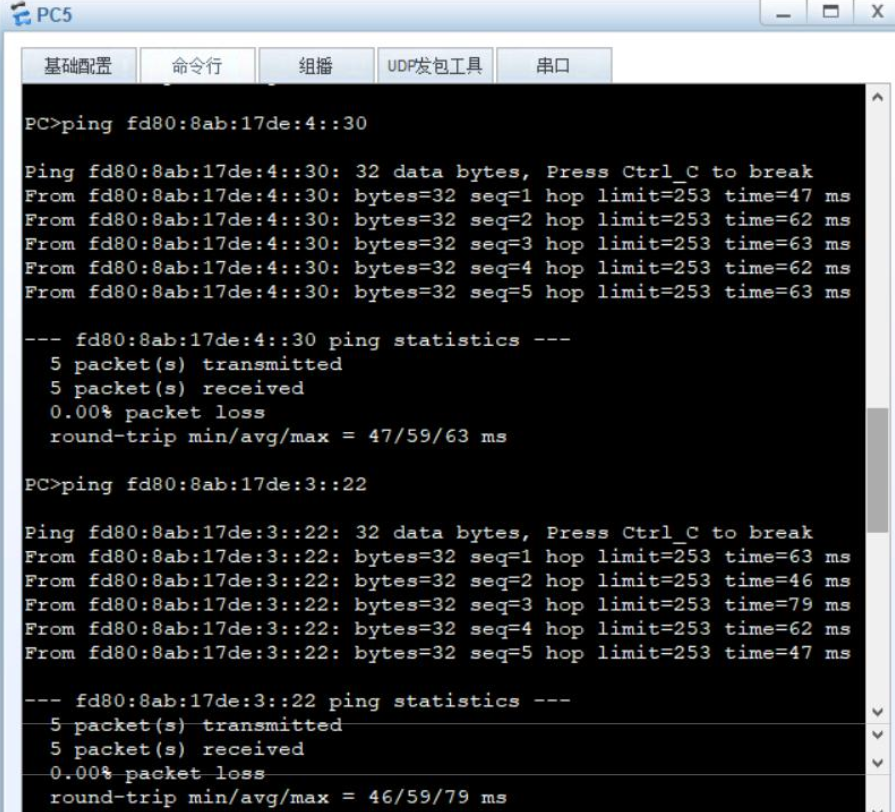The width and height of the screenshot is (895, 812).
Task: Click the terminal scrollbar up arrow
Action: (x=878, y=97)
